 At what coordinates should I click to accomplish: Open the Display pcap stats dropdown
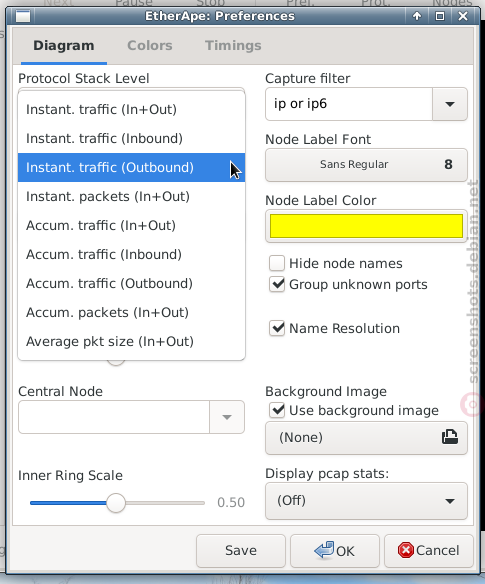366,501
